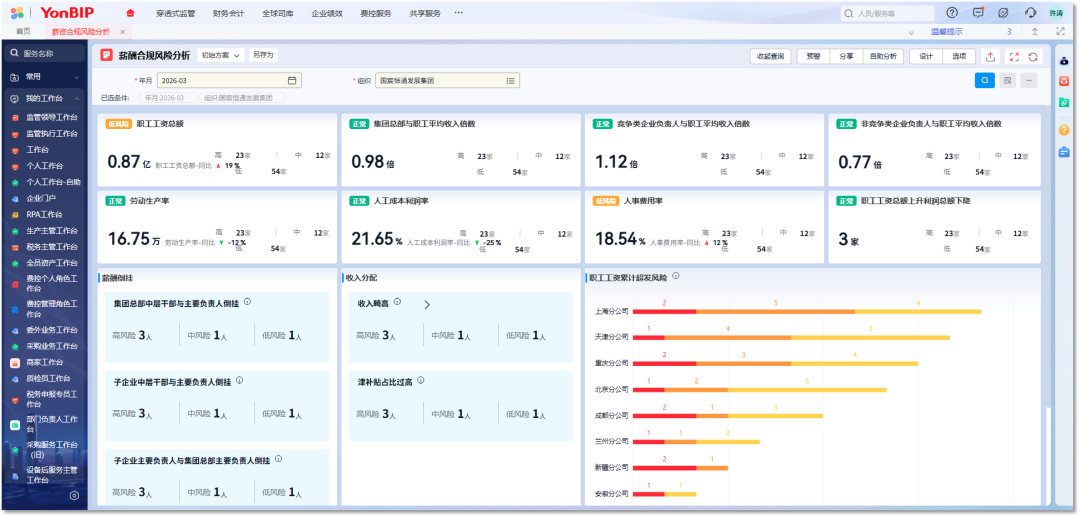Screen dimensions: 1080x517
Task: Click the orange help icon in right sidebar
Action: [1064, 129]
